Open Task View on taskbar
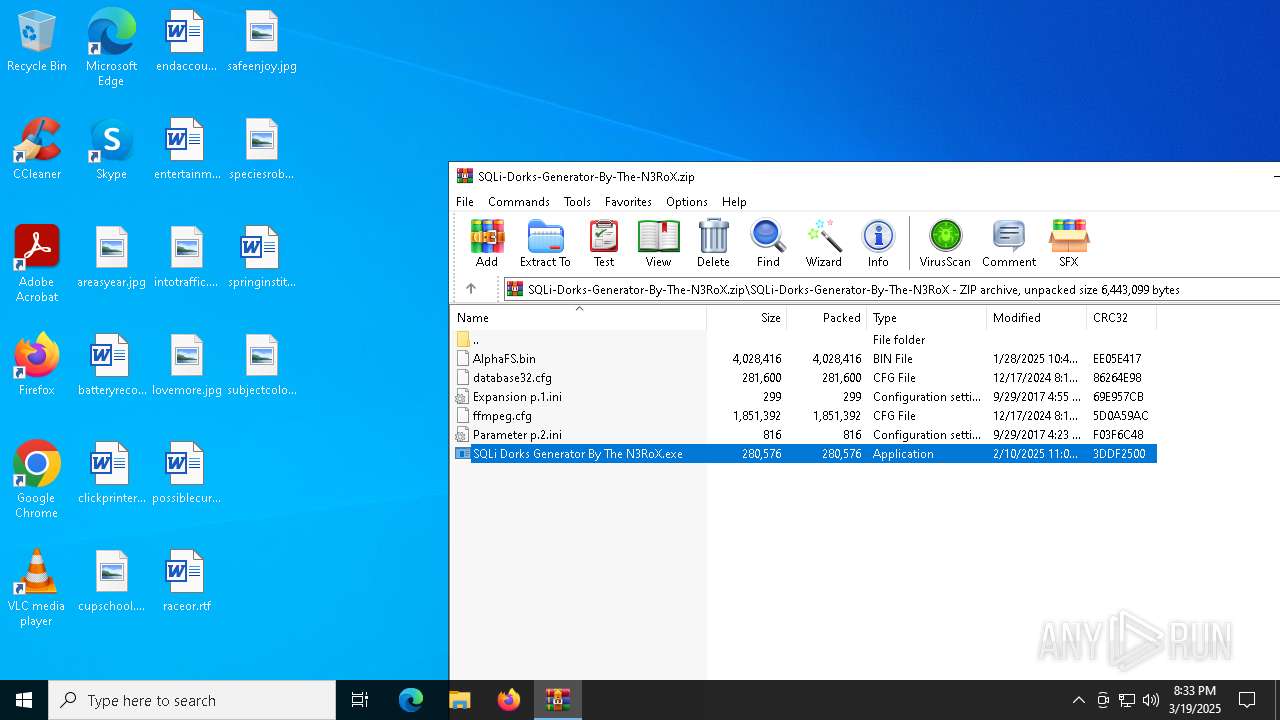Screen dimensions: 1280x720 tap(360, 700)
